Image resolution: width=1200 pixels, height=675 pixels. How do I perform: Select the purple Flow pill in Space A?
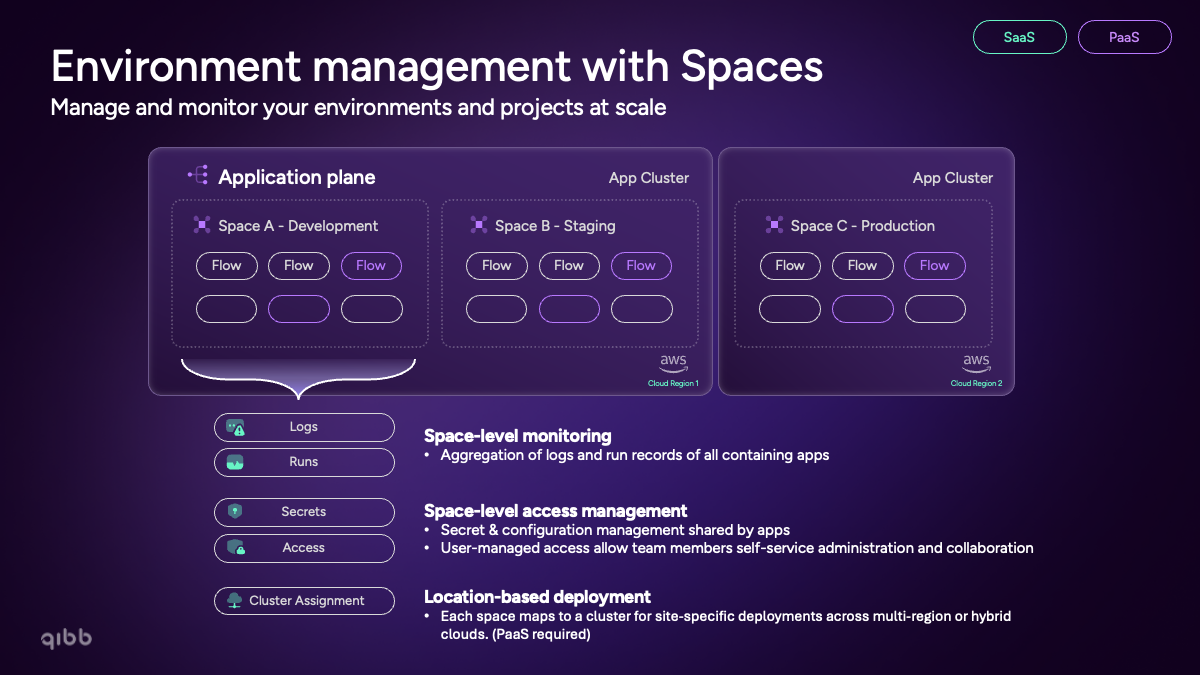coord(371,265)
